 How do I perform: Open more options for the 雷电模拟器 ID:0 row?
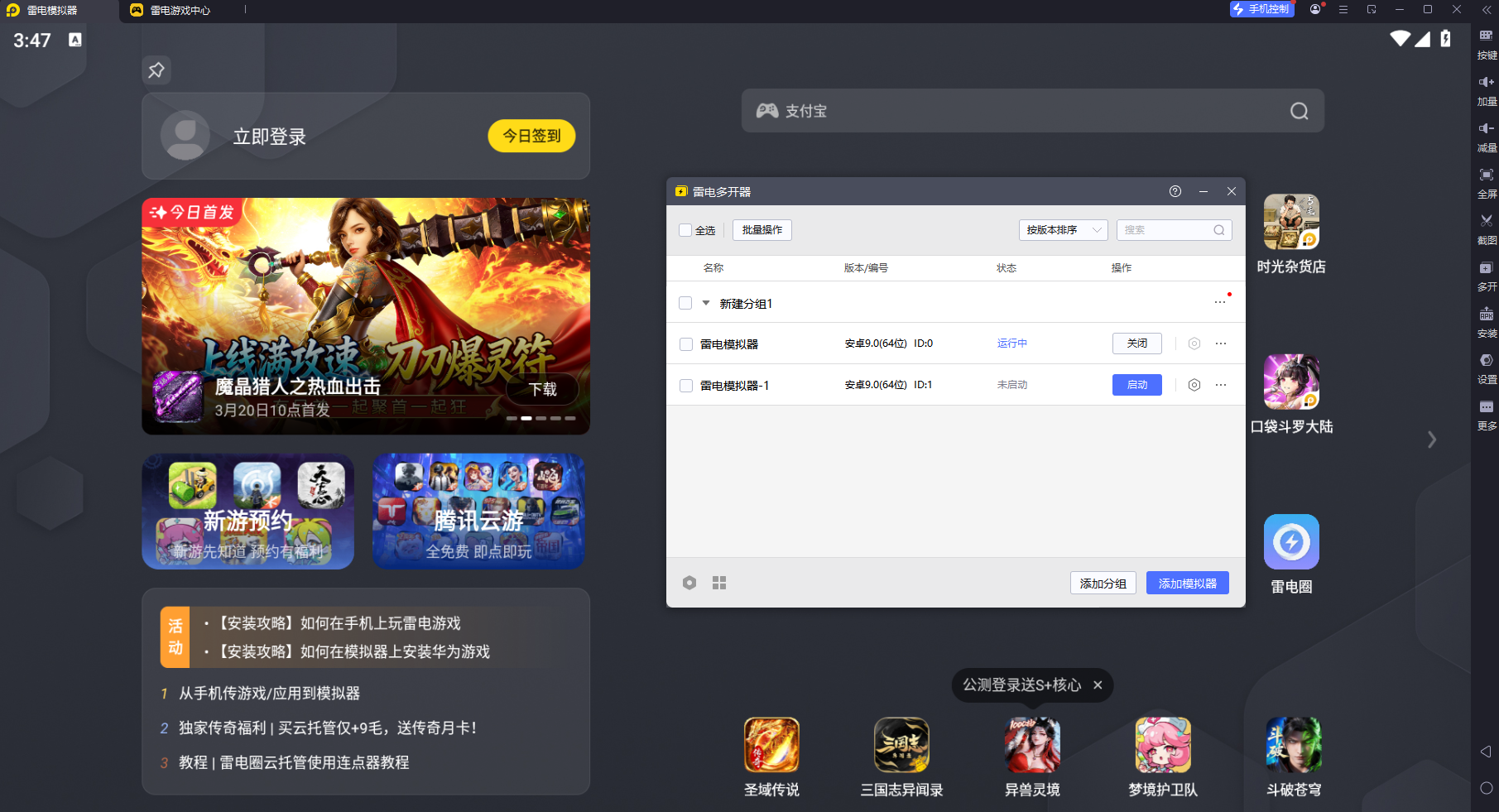(x=1221, y=344)
